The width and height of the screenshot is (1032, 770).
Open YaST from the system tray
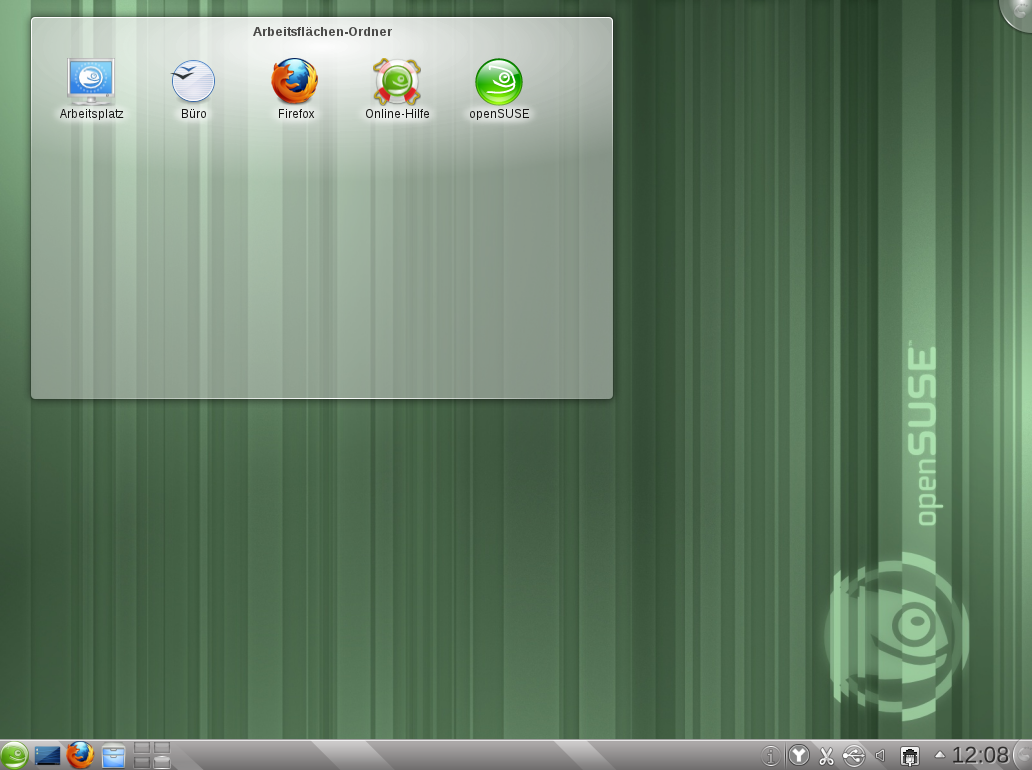click(799, 755)
